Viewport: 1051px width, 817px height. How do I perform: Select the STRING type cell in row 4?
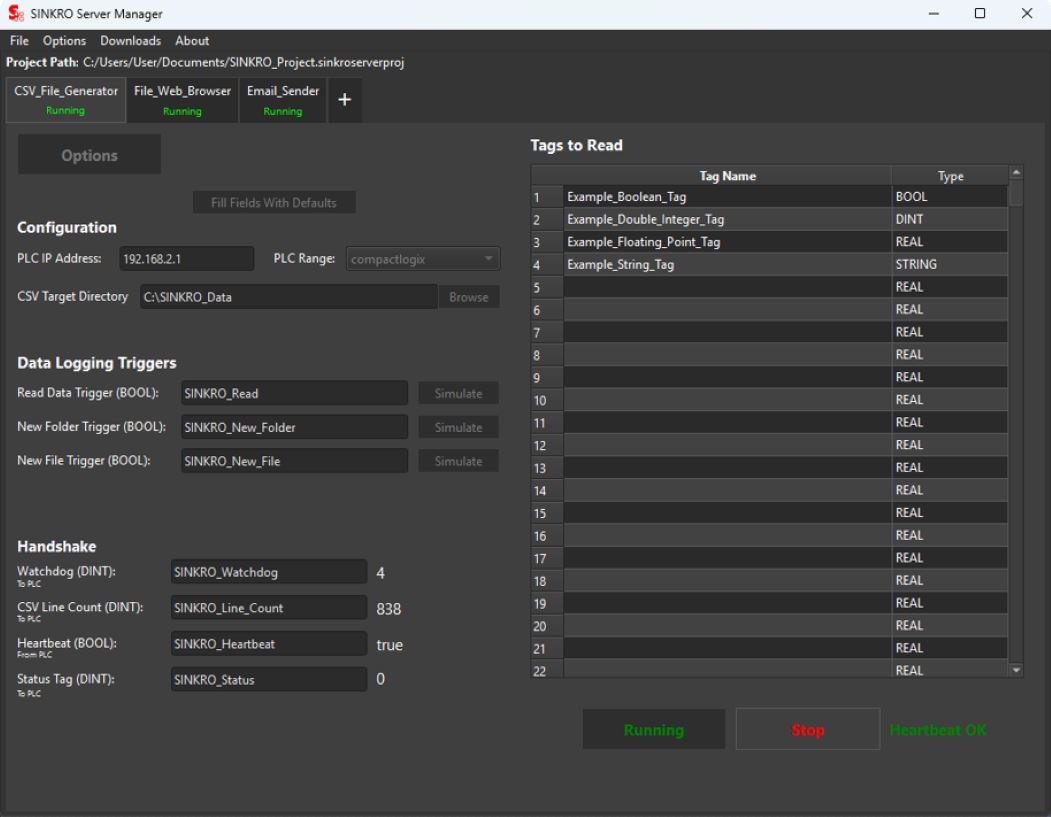(x=950, y=265)
